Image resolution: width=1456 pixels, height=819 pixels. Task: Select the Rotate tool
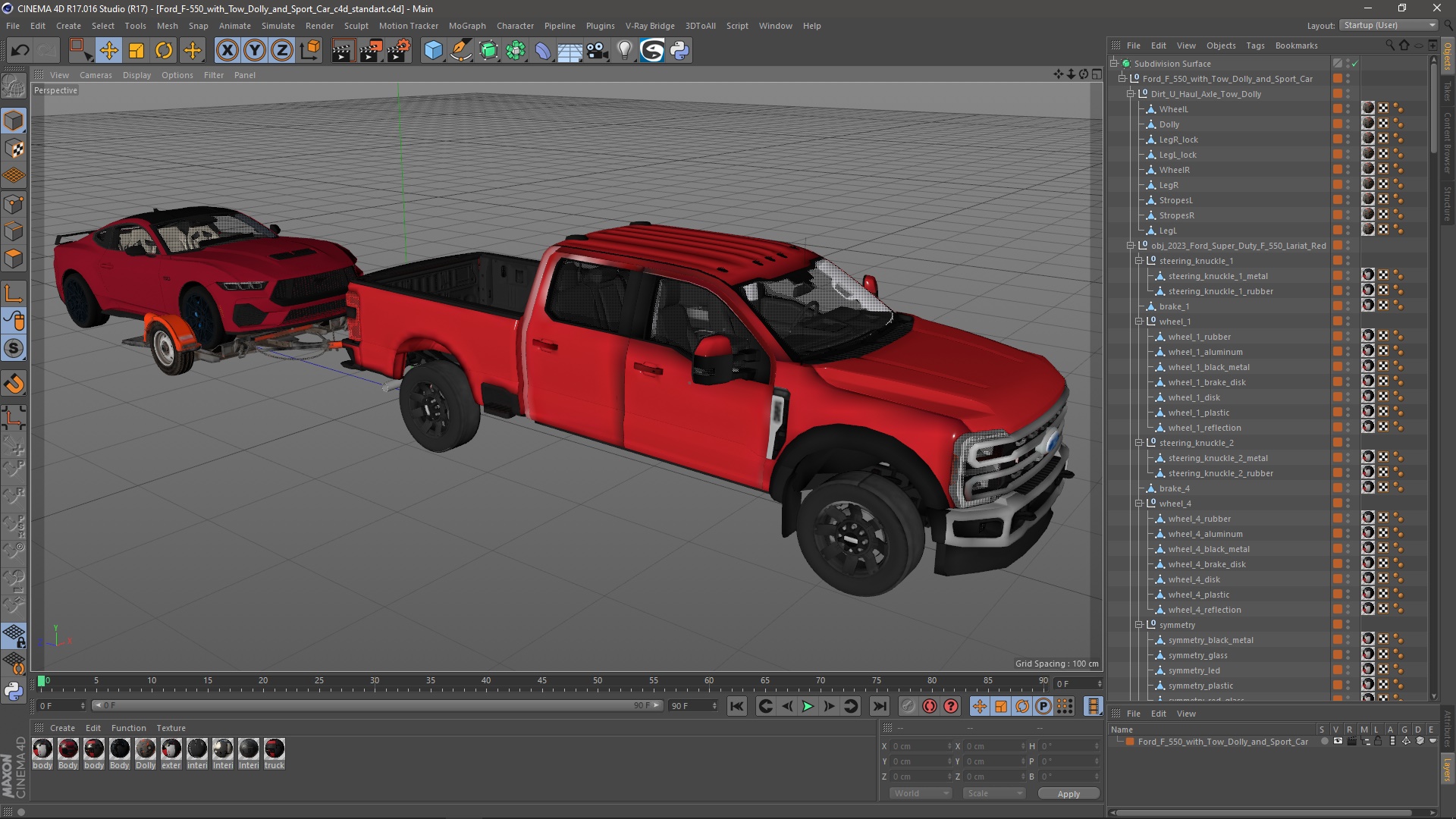click(164, 51)
